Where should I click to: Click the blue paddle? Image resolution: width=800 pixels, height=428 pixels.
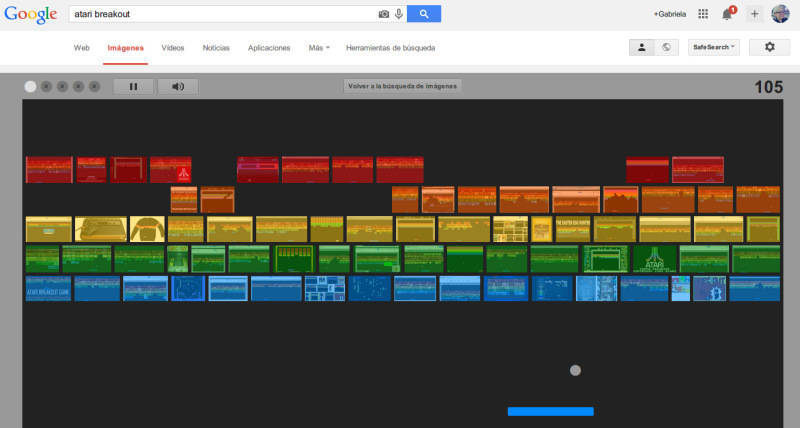coord(551,411)
